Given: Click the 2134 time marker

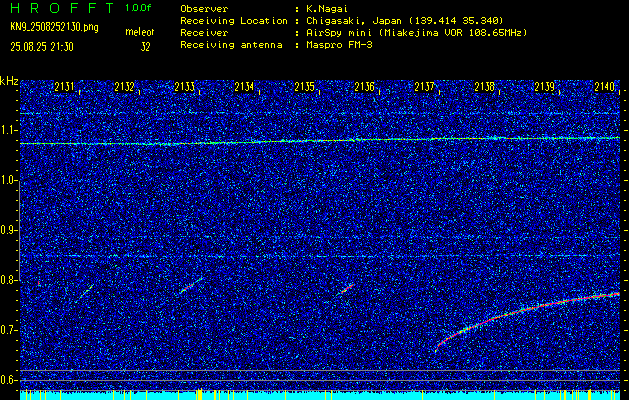Looking at the screenshot, I should (x=244, y=87).
